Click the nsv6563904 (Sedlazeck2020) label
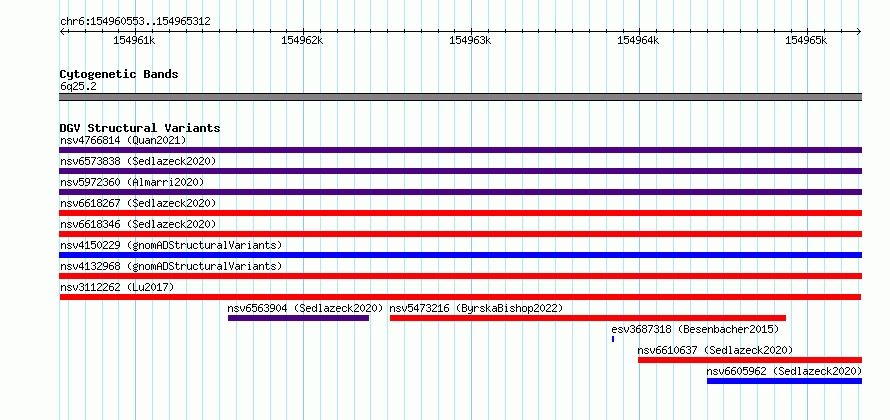The image size is (890, 420). click(305, 308)
